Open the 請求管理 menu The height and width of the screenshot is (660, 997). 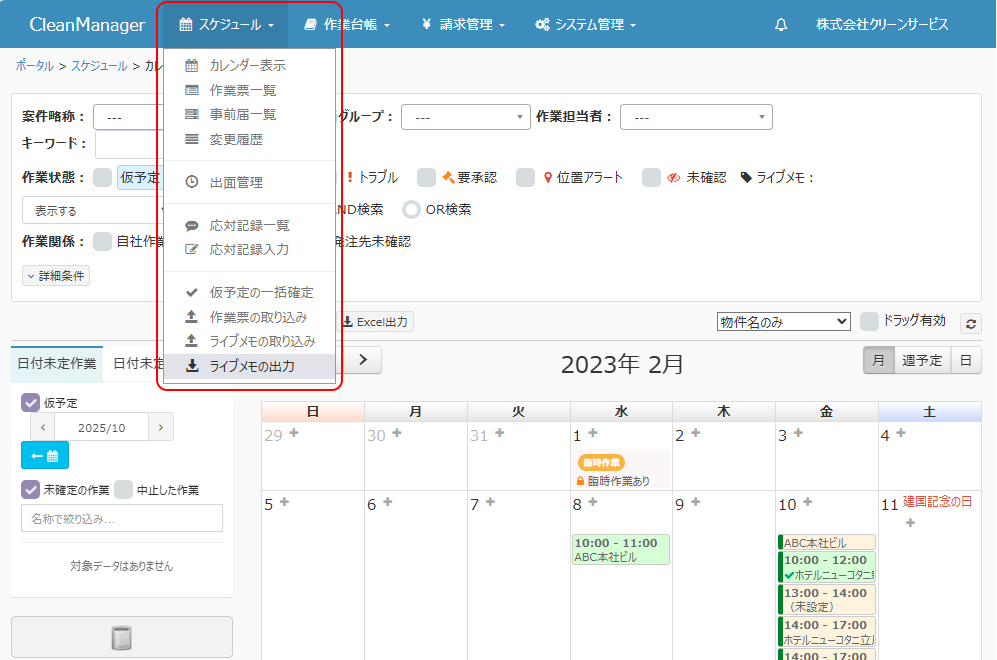tap(463, 24)
